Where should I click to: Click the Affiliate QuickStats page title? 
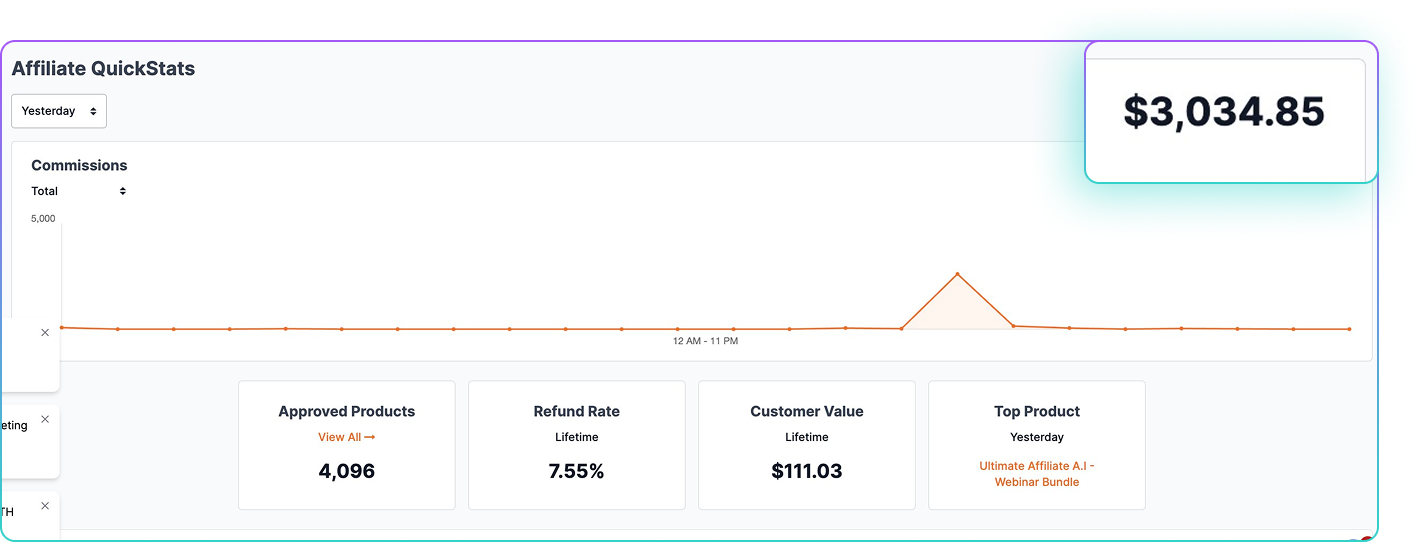(x=103, y=69)
